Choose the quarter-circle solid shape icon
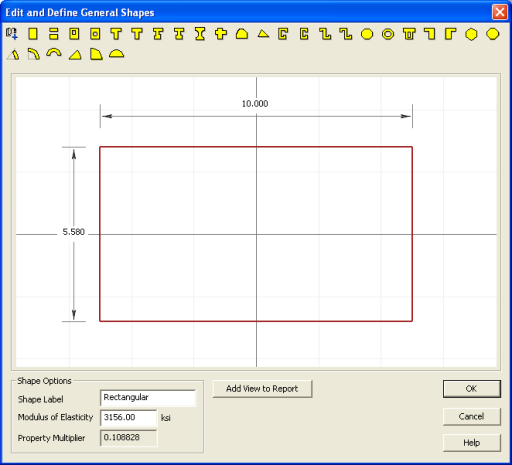The width and height of the screenshot is (512, 465). click(x=96, y=54)
